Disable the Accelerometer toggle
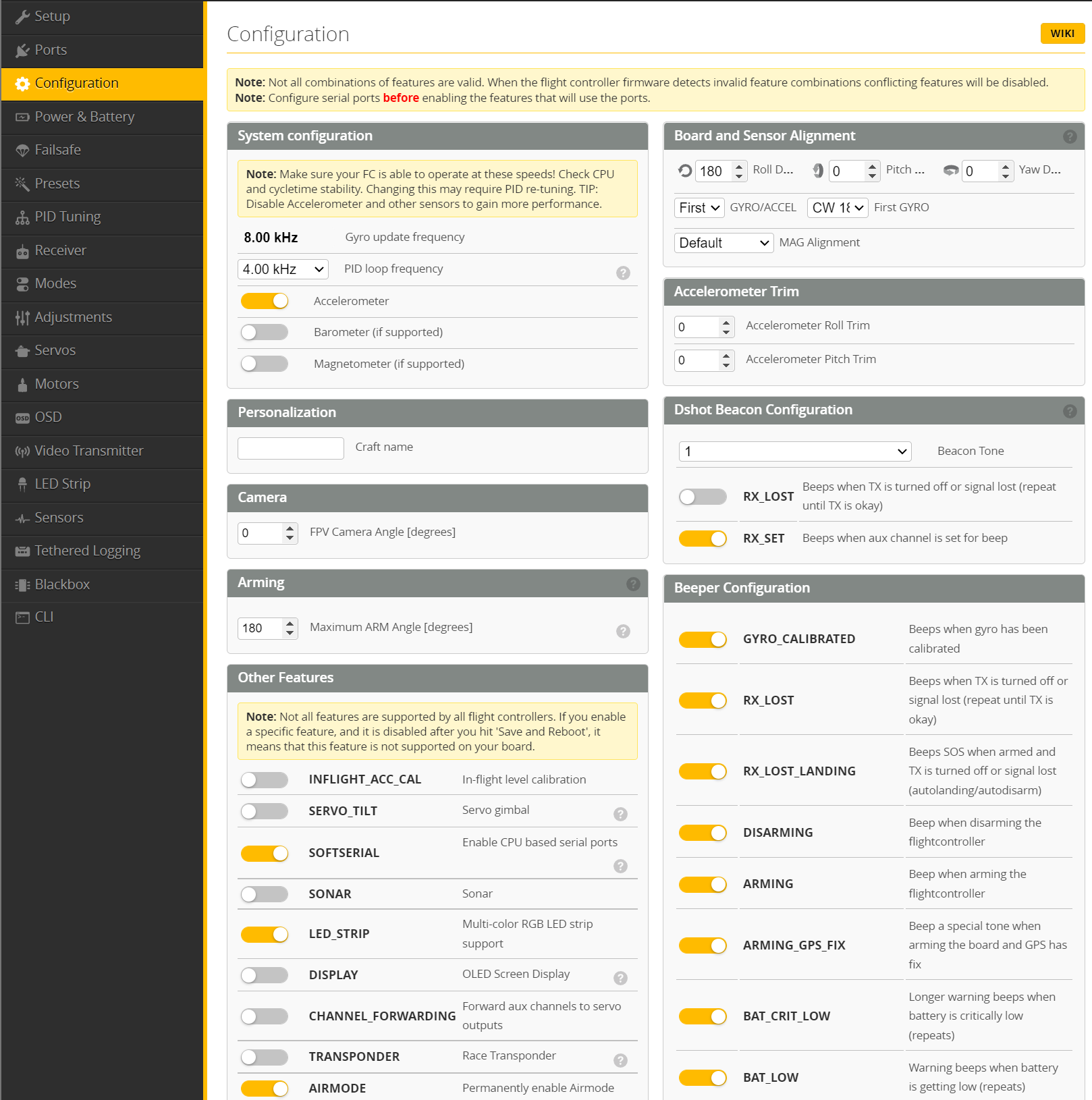This screenshot has width=1092, height=1100. 265,301
